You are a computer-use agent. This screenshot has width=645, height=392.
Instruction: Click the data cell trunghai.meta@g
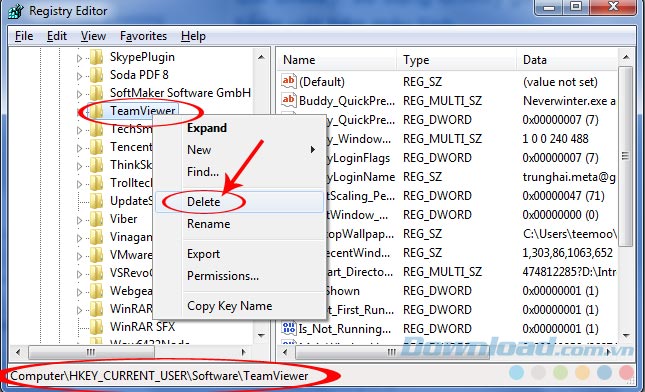point(569,177)
